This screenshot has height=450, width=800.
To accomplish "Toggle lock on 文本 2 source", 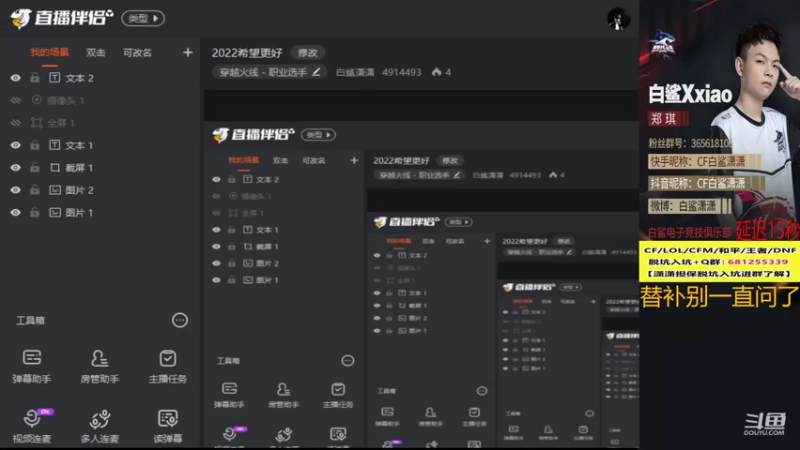I will click(35, 78).
